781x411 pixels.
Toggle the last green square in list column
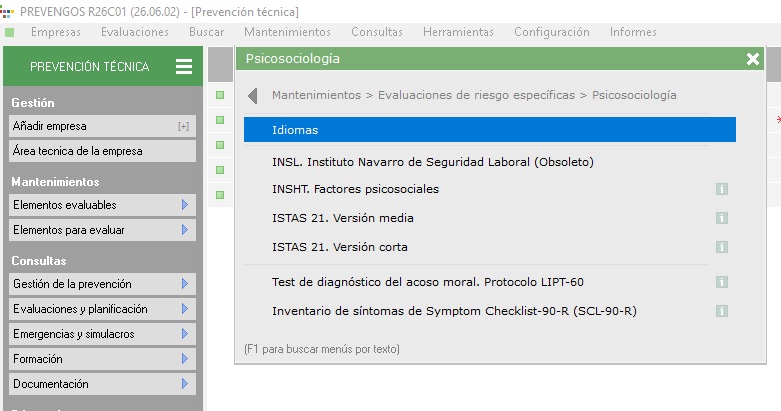(x=220, y=195)
